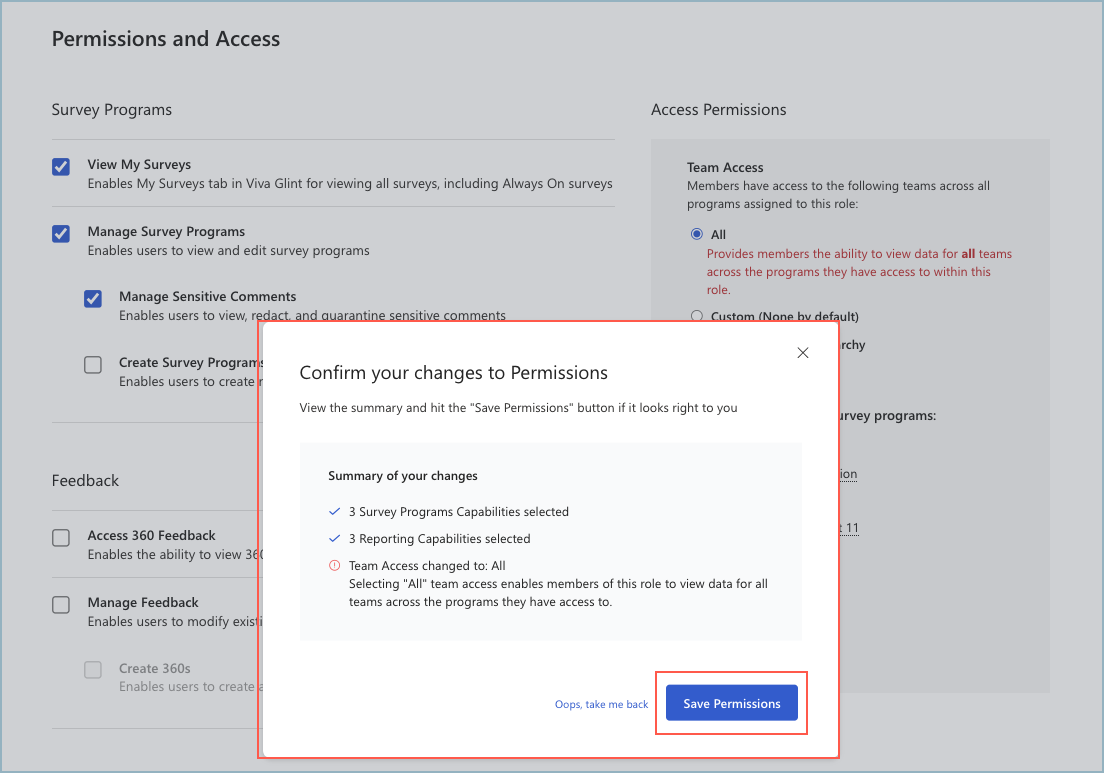Click the Summary of your changes text

(x=403, y=476)
